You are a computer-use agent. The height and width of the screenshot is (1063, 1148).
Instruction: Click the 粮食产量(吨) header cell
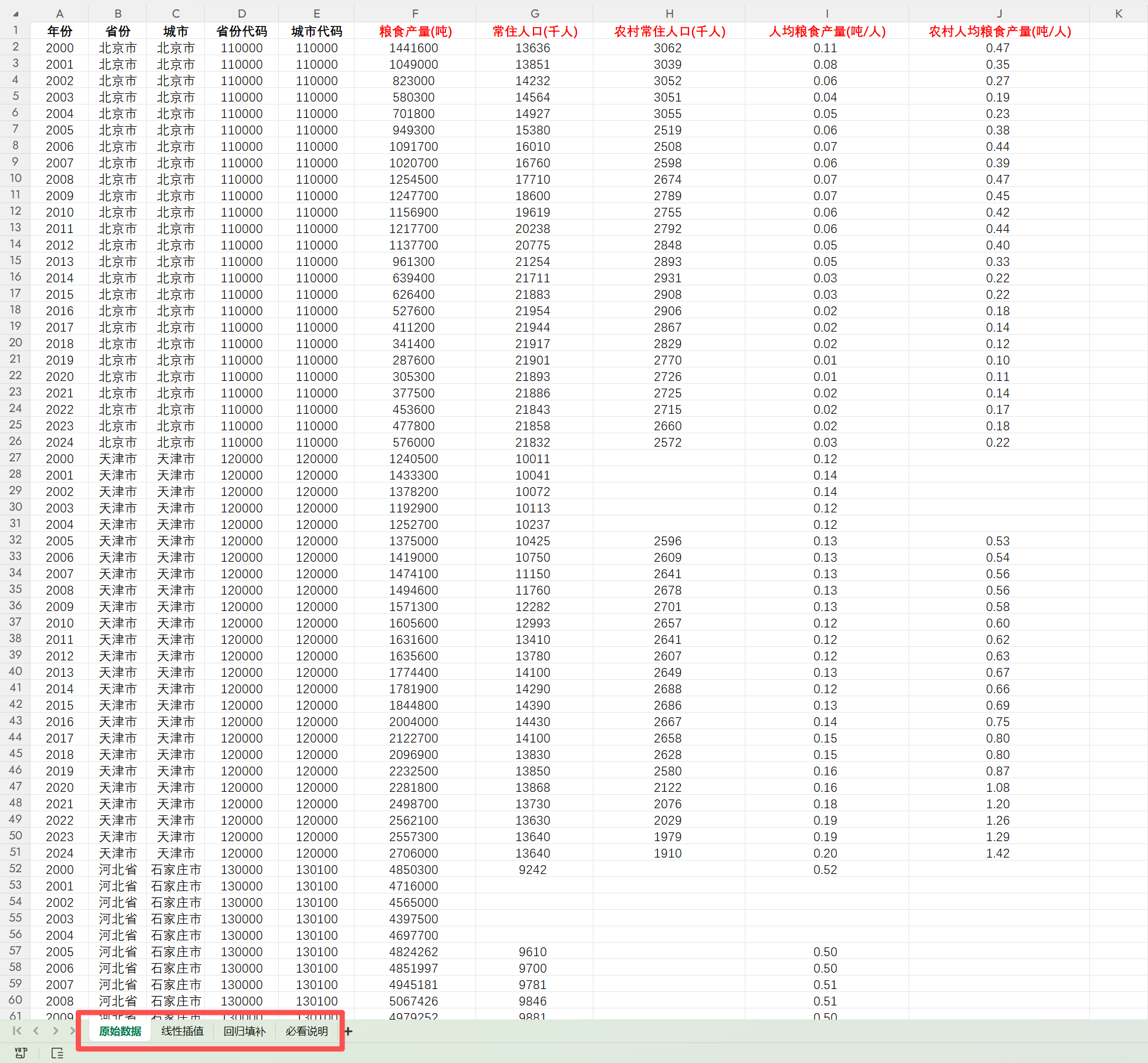[x=415, y=31]
